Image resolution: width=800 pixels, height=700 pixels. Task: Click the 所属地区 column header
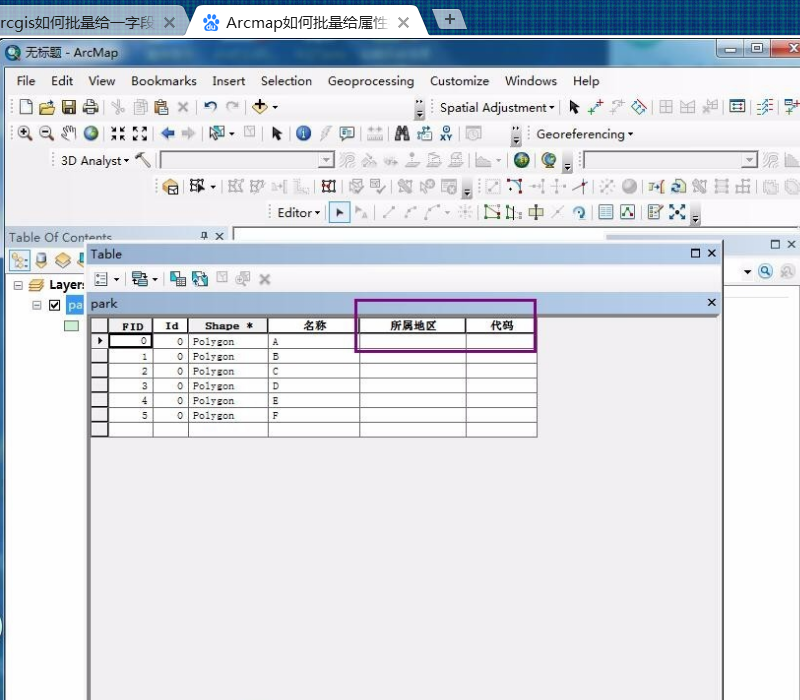point(412,326)
